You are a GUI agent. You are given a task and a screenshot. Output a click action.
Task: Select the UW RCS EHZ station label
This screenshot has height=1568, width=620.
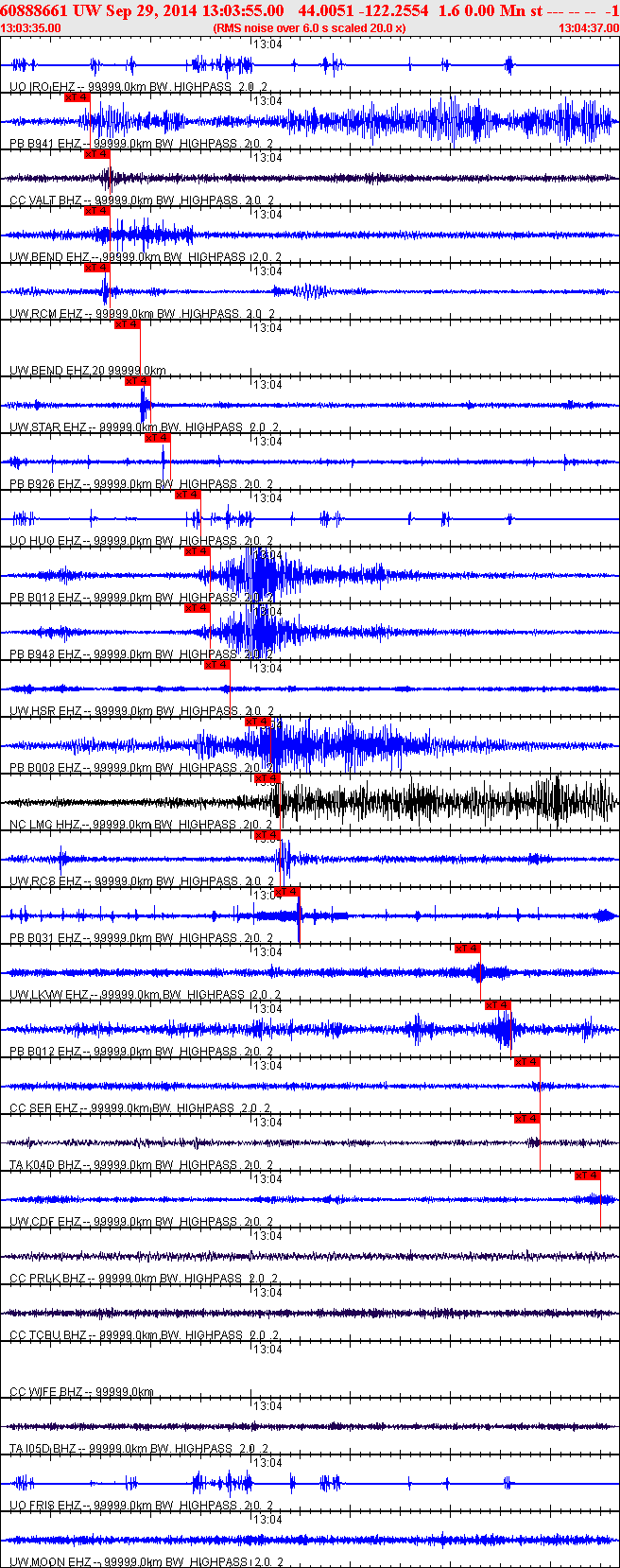point(142,881)
